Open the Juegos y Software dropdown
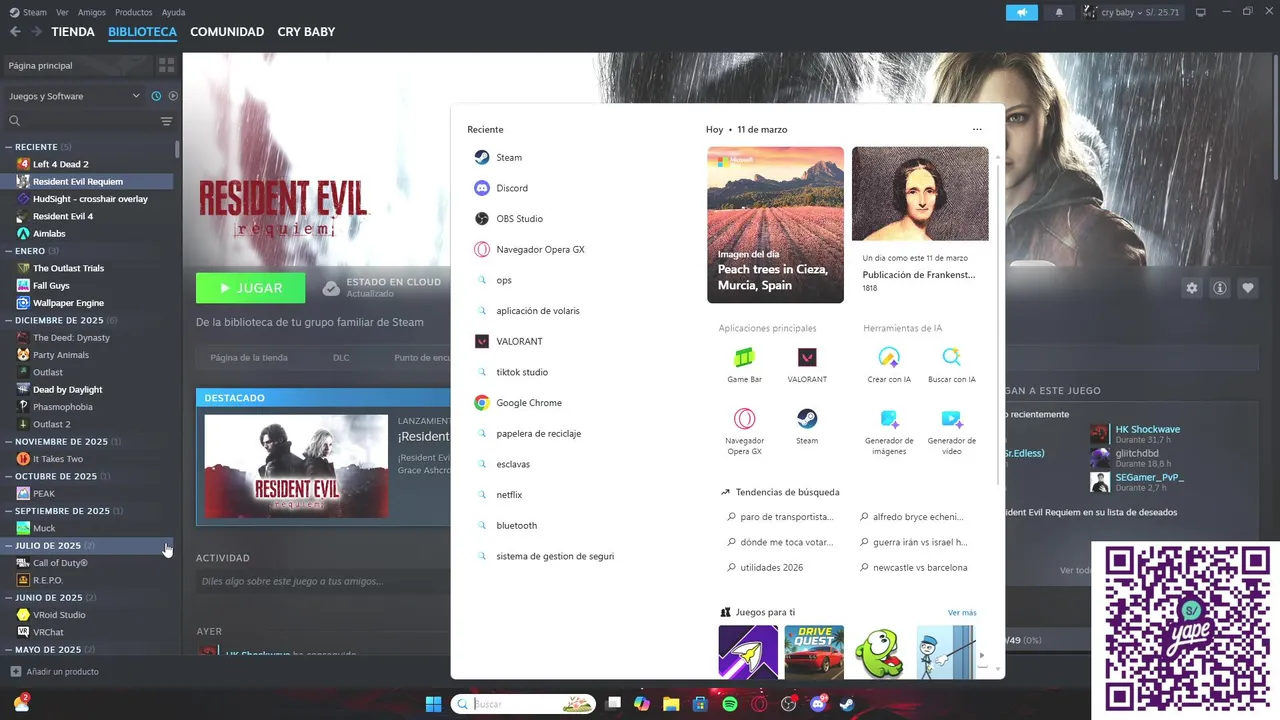Viewport: 1280px width, 720px height. 75,96
